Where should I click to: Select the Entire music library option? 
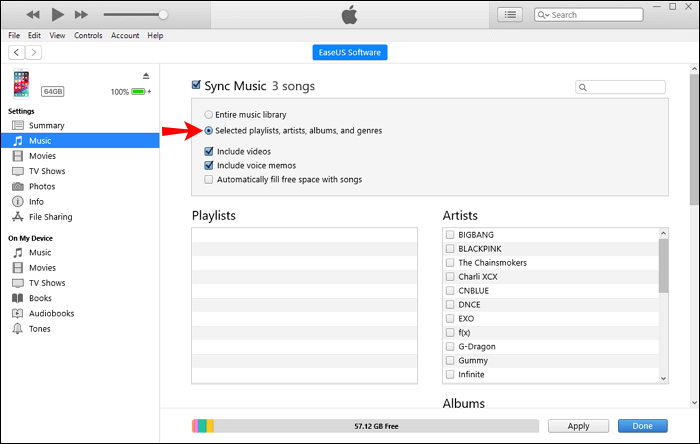(x=208, y=115)
